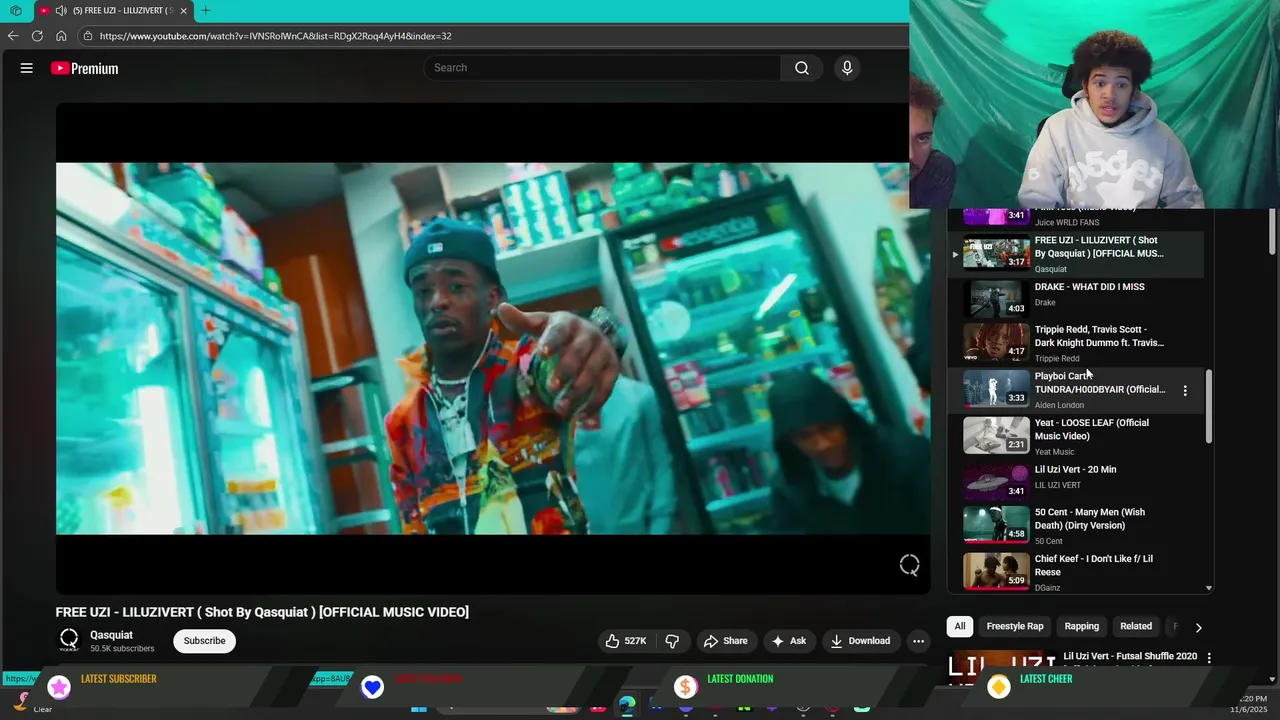This screenshot has height=720, width=1280.
Task: Start voice search with the microphone
Action: [847, 68]
